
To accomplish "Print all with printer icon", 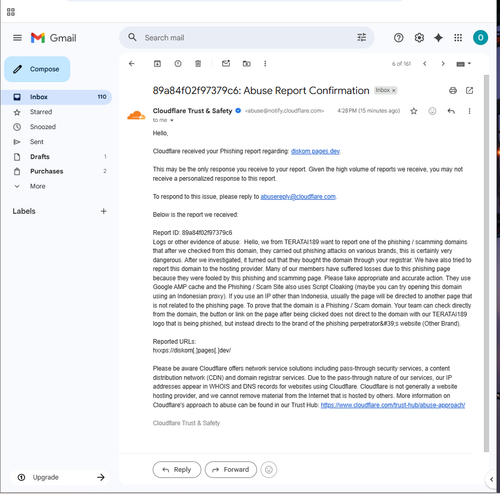I will (453, 90).
